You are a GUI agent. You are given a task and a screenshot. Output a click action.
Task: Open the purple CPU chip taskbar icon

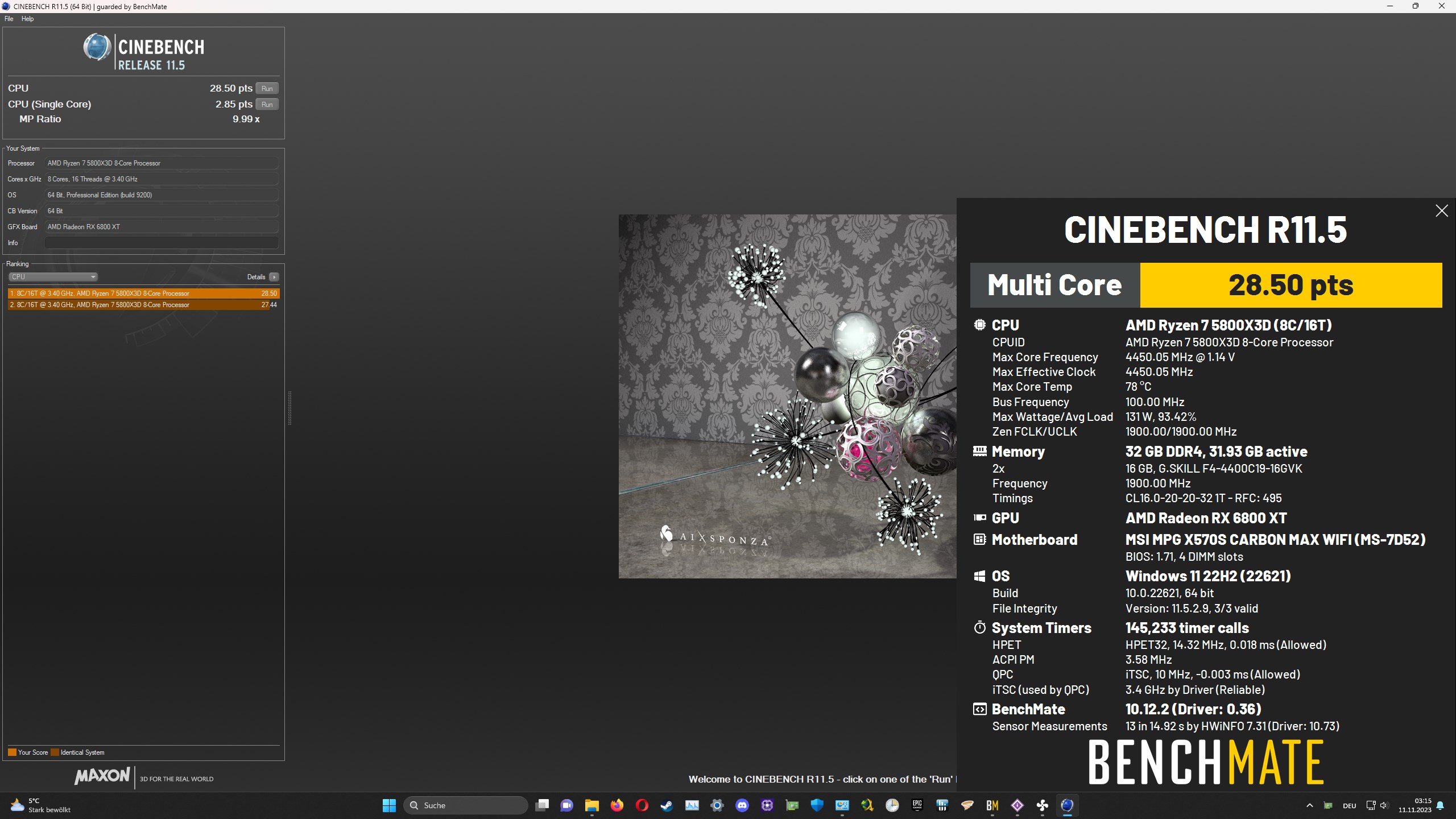[767, 805]
